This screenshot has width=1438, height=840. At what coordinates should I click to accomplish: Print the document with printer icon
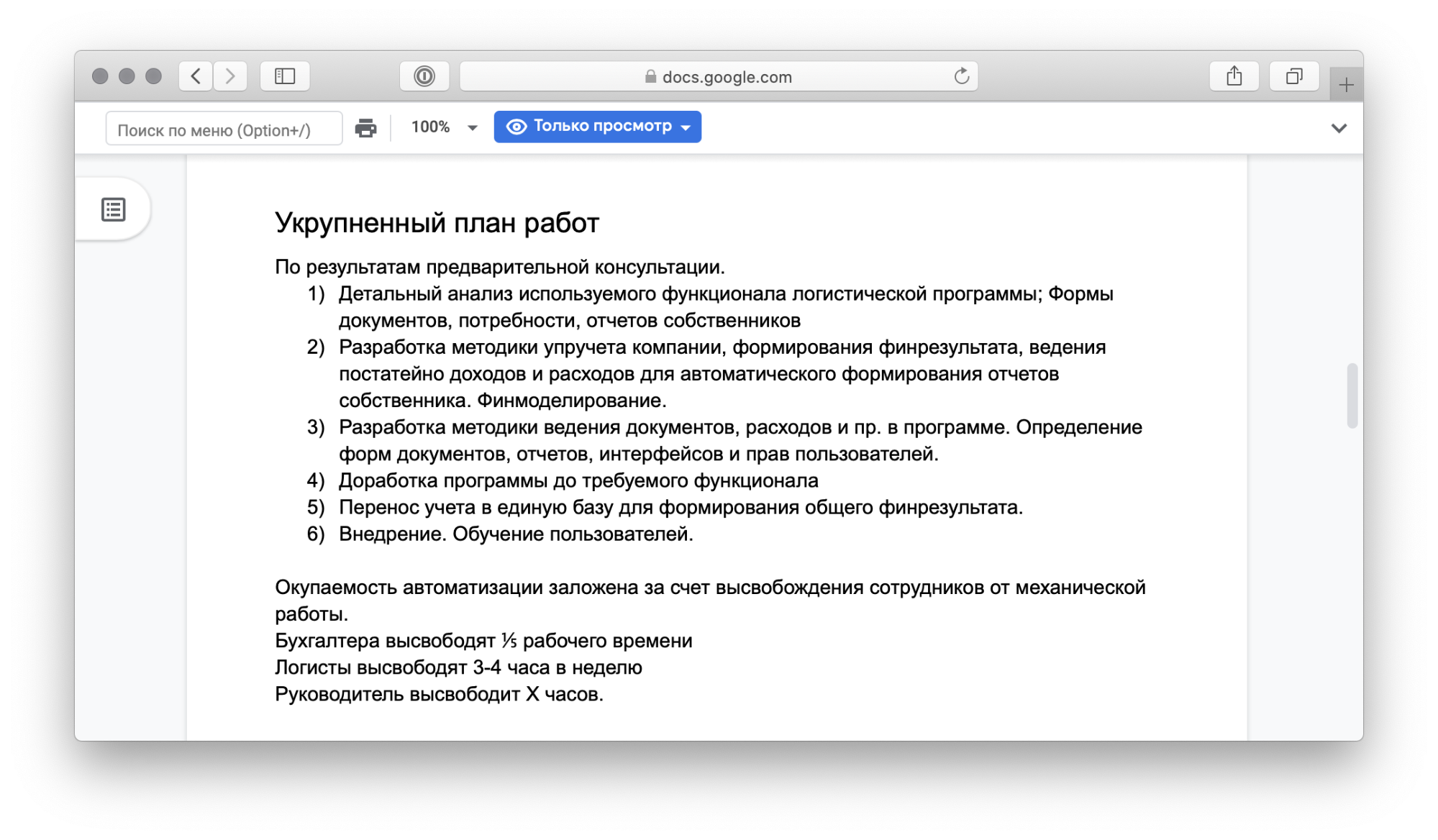coord(365,128)
